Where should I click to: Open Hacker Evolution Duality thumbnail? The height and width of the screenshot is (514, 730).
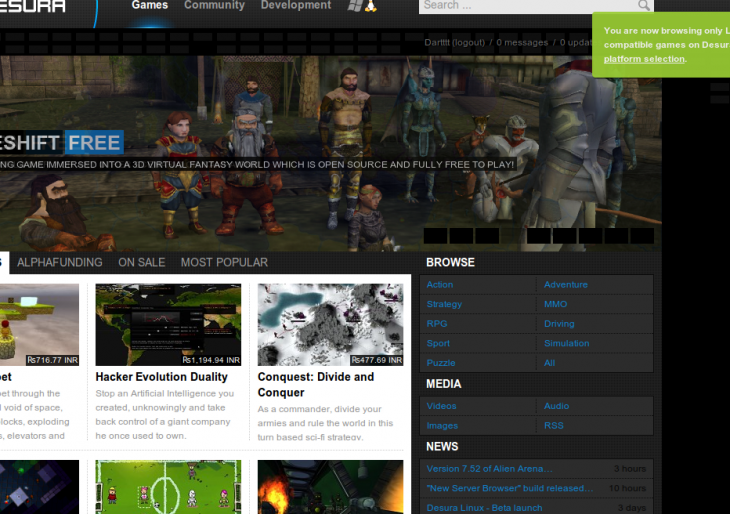[x=168, y=325]
